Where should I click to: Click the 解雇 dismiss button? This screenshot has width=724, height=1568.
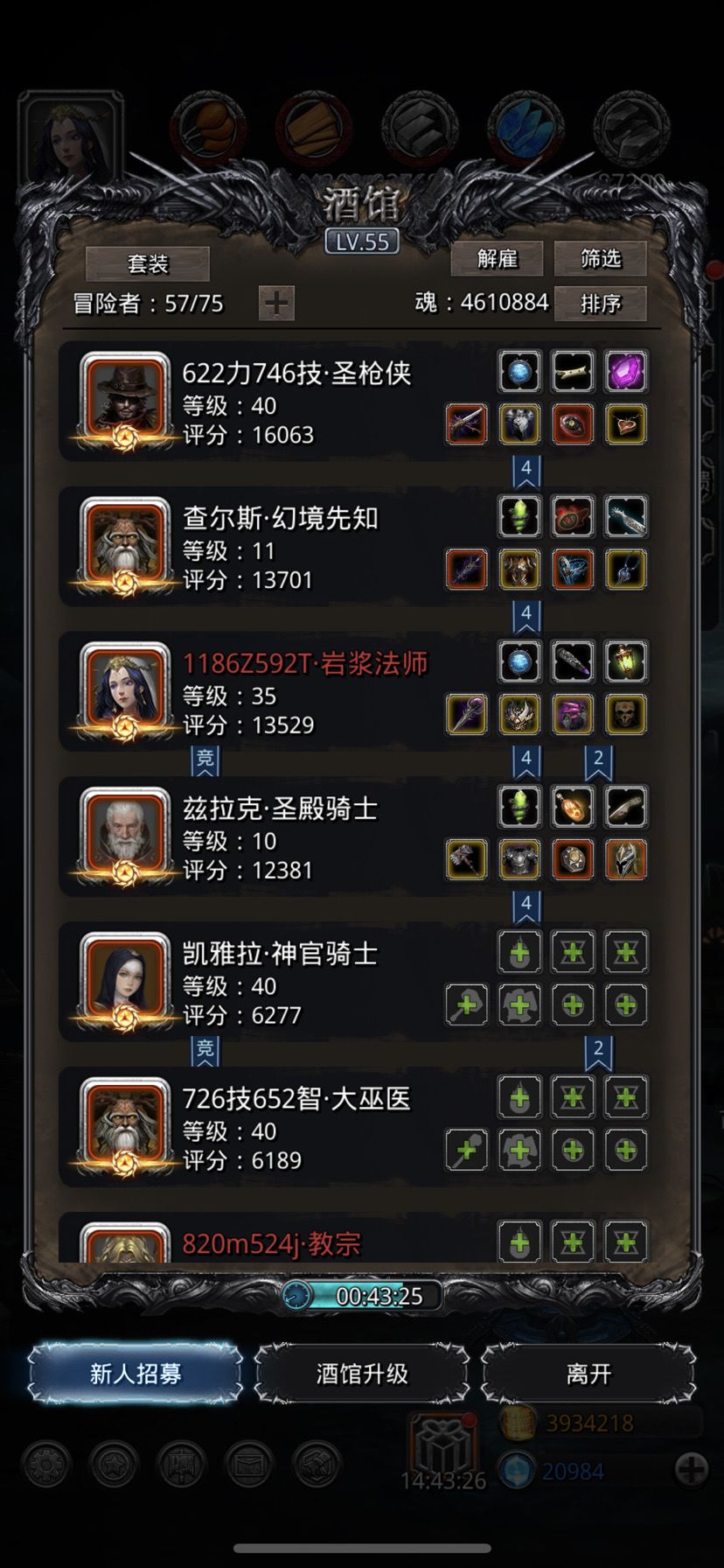point(497,258)
